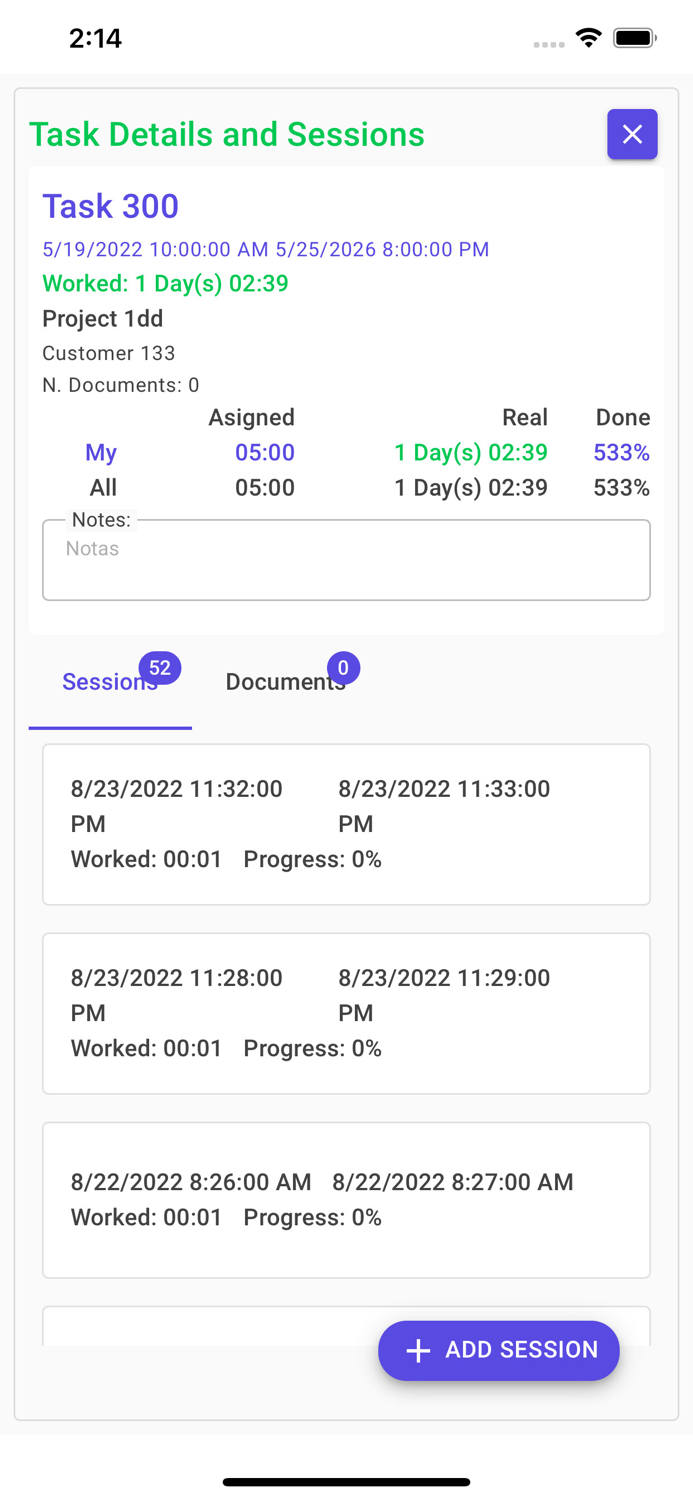
Task: Open the Notes text field
Action: (x=346, y=558)
